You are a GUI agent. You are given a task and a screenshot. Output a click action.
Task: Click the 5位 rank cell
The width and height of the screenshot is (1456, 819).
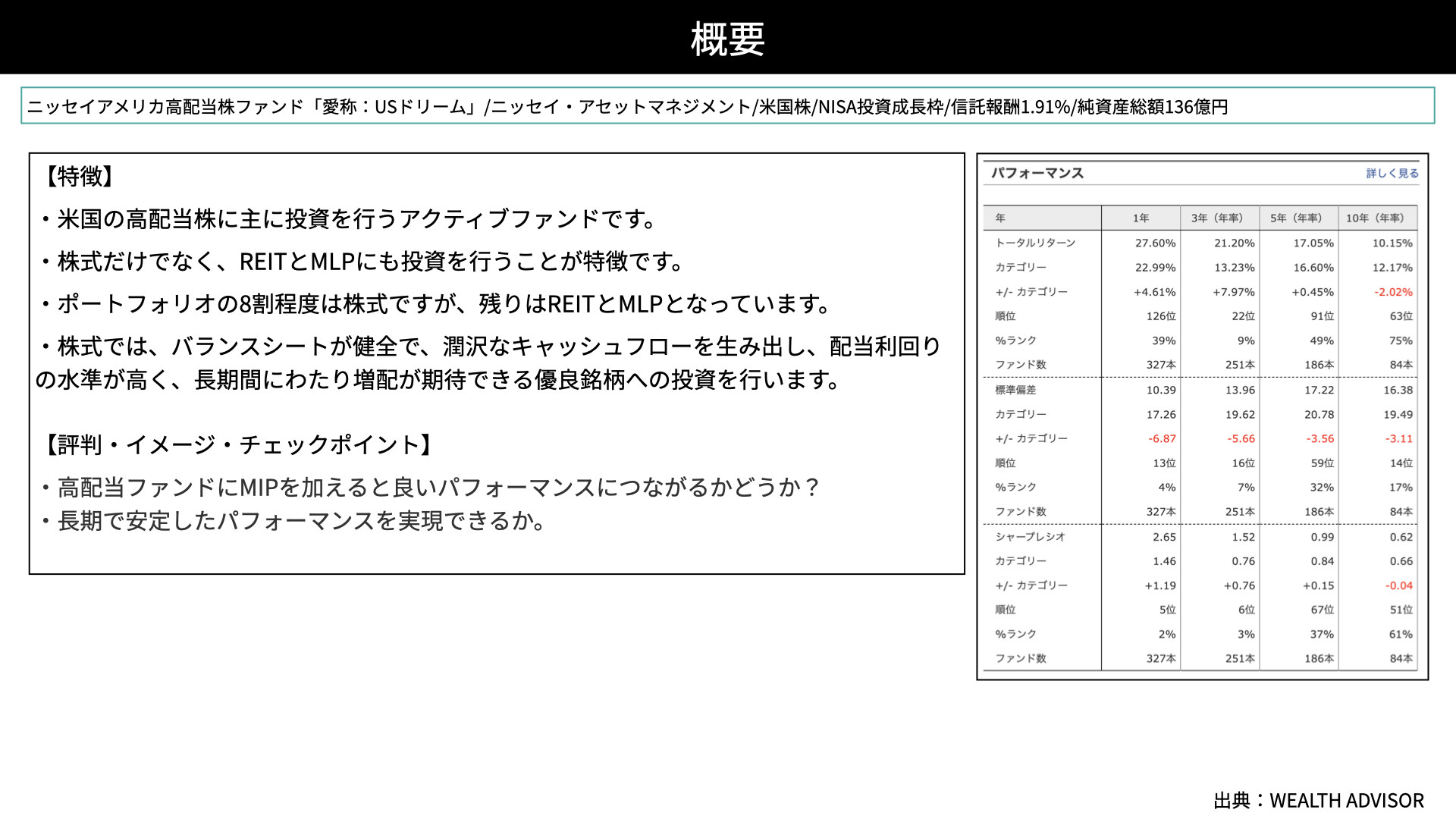(1167, 610)
